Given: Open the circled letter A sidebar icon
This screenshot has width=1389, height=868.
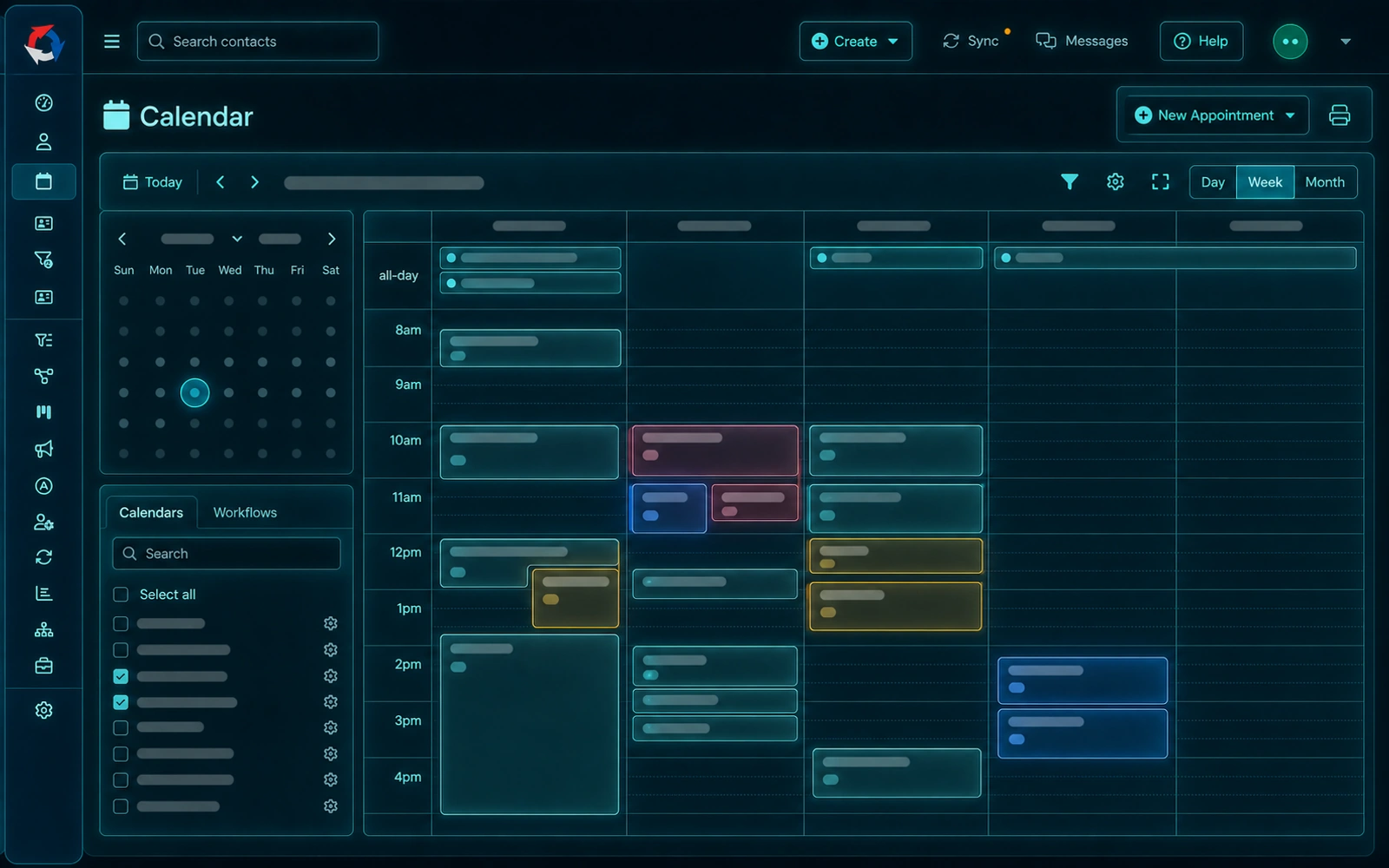Looking at the screenshot, I should coord(43,486).
